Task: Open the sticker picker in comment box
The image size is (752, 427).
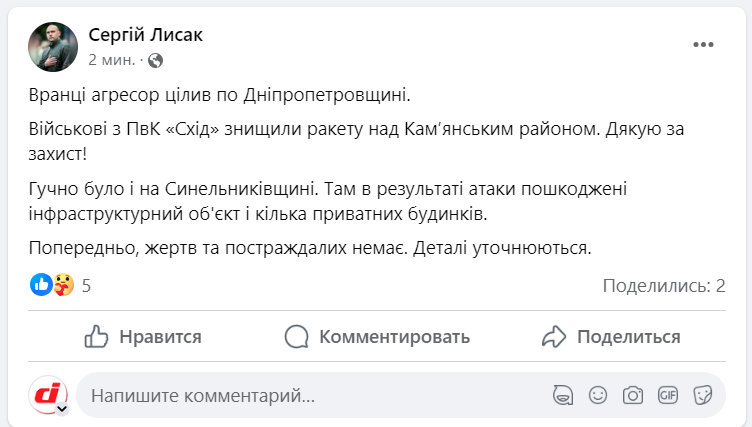Action: tap(703, 395)
